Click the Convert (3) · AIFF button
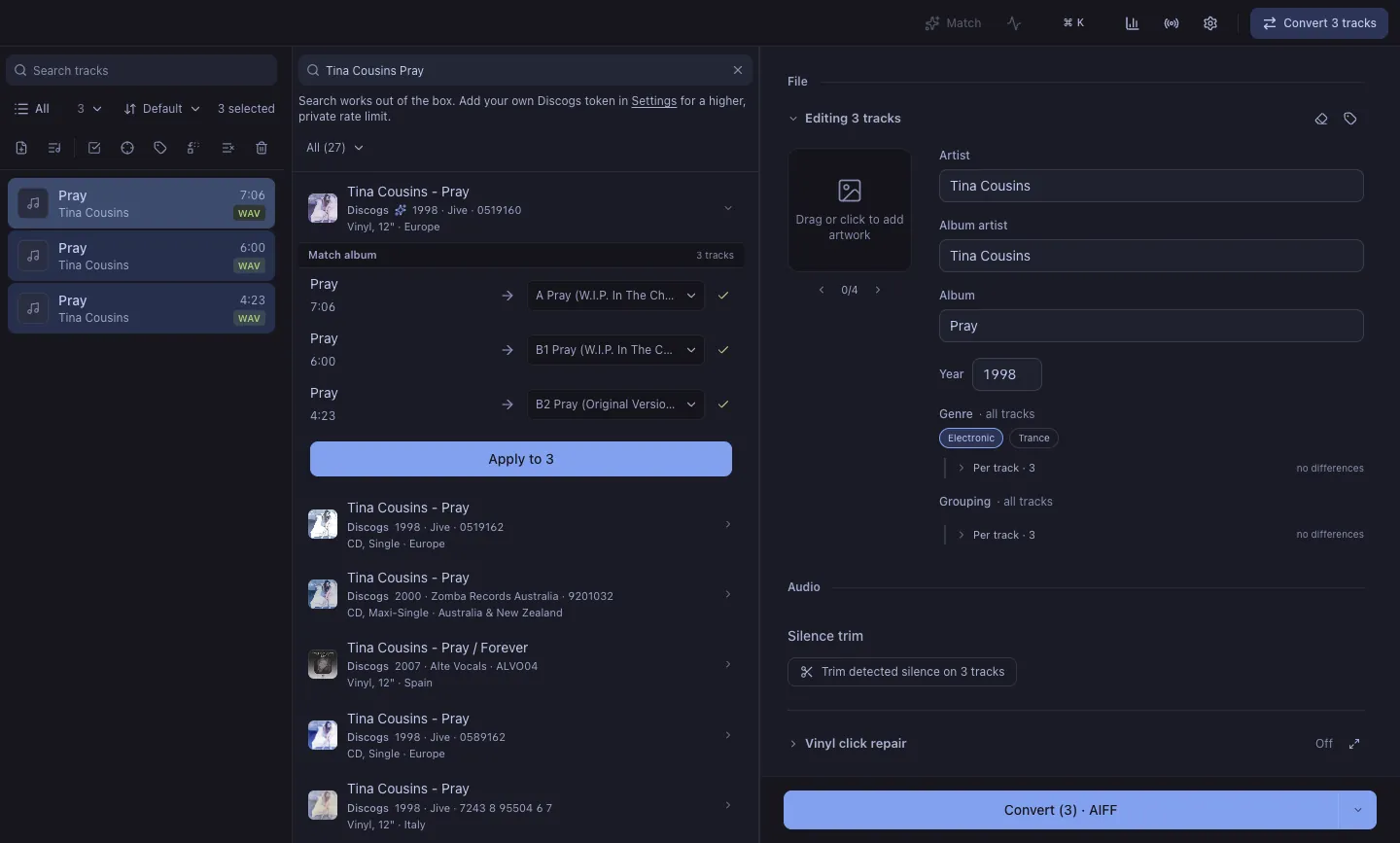Screen dimensions: 1400x843 [x=1061, y=810]
